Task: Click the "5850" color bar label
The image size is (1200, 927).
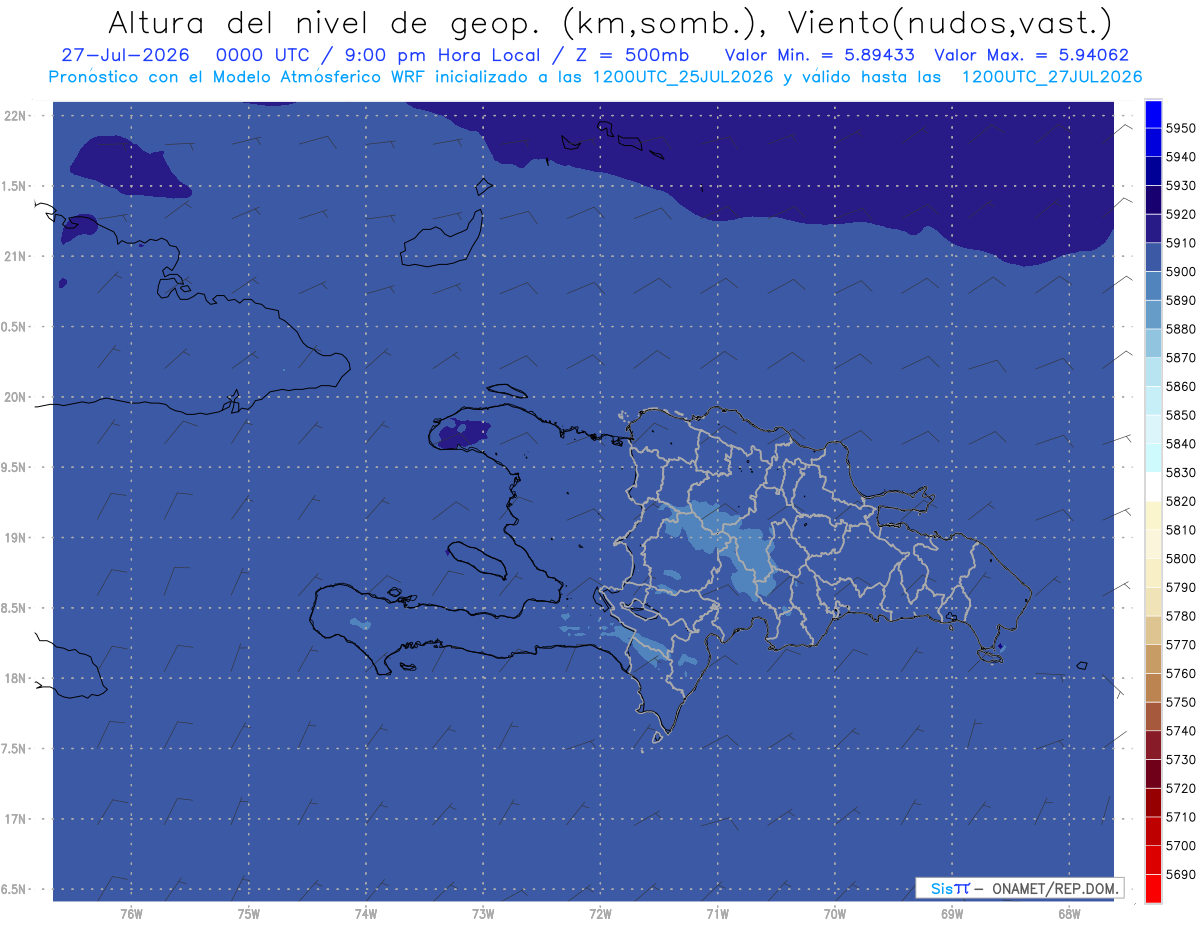Action: tap(1181, 415)
